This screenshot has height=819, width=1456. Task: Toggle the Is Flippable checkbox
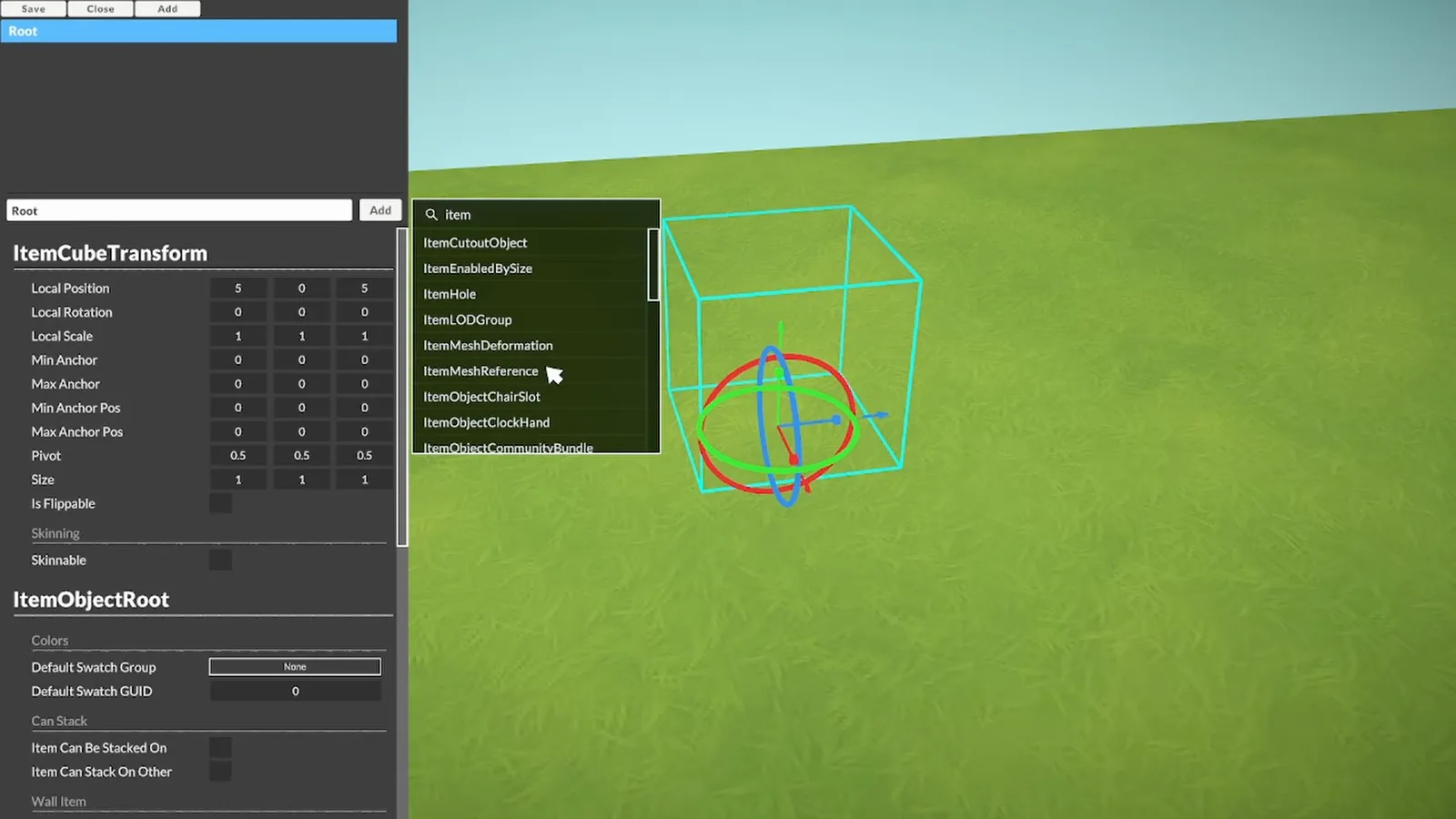[x=220, y=503]
